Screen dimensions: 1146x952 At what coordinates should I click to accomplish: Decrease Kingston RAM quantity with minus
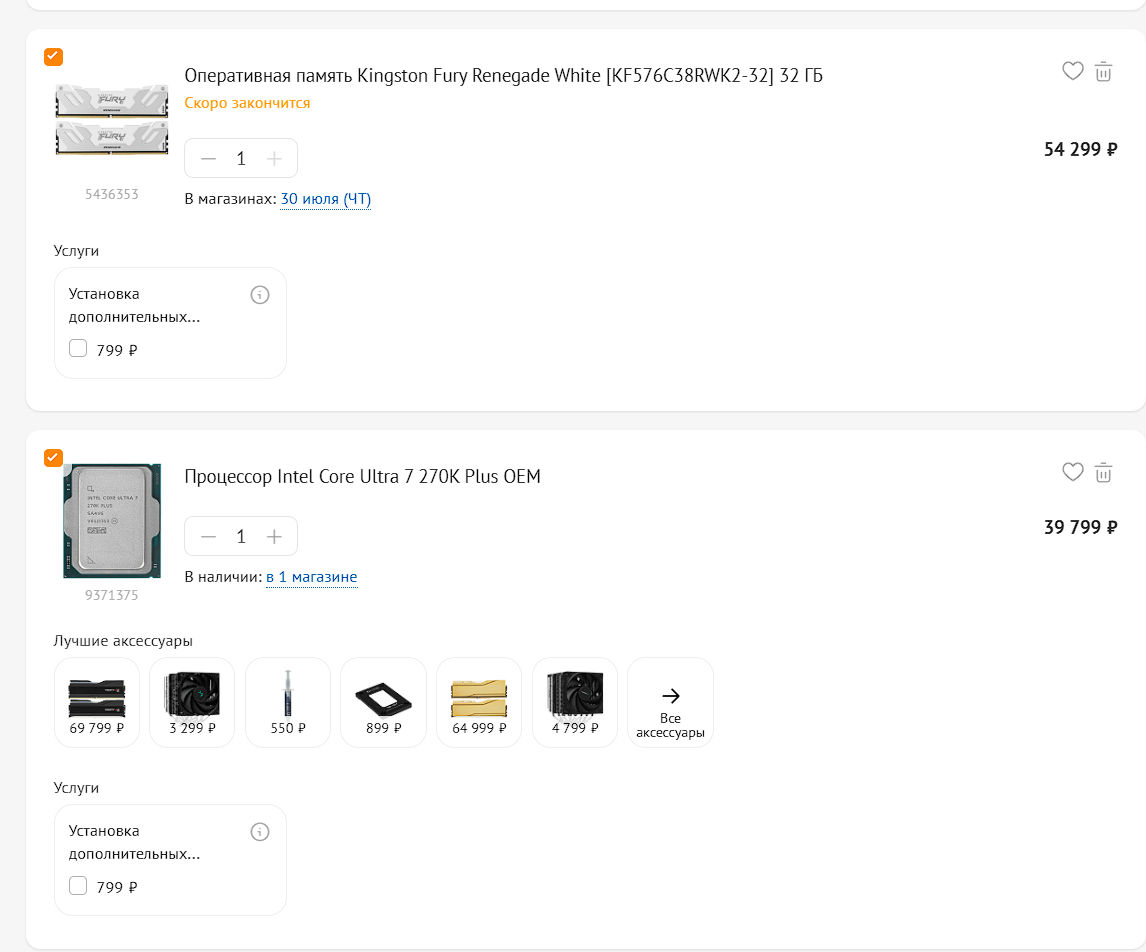coord(208,159)
